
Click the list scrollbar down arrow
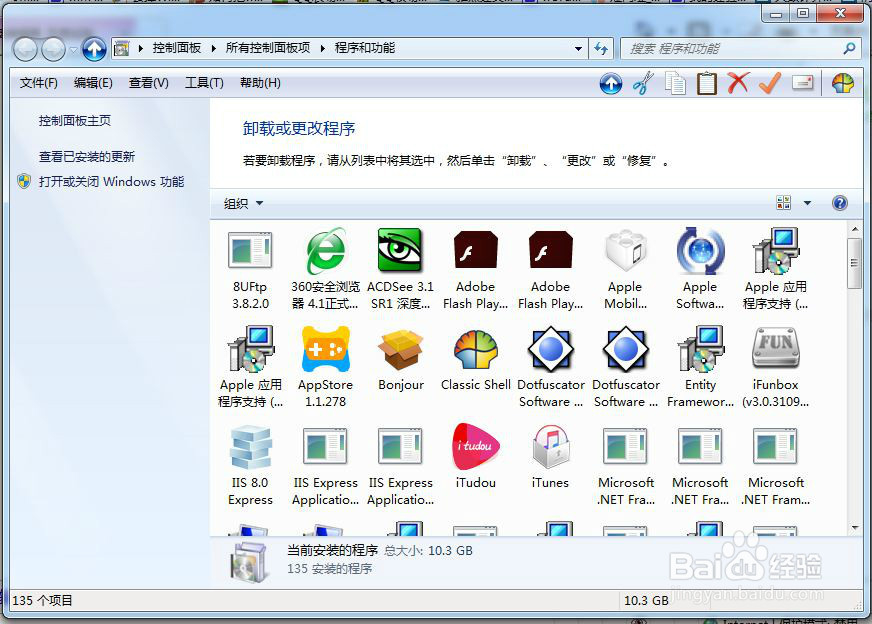pyautogui.click(x=855, y=527)
